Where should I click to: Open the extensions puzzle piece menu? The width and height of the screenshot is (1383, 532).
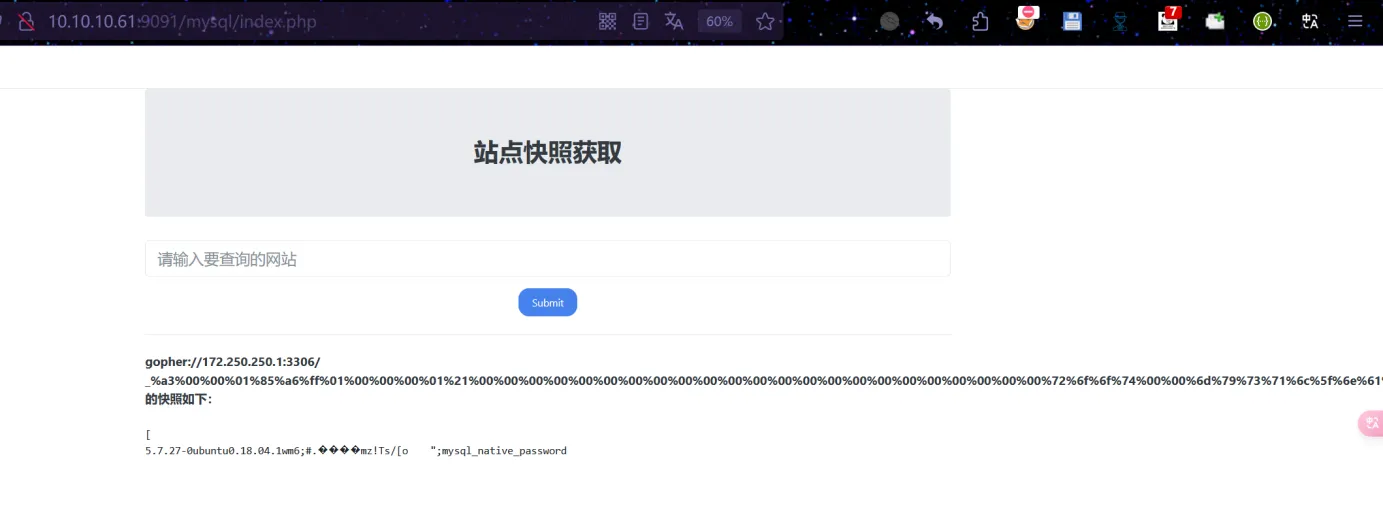(980, 21)
